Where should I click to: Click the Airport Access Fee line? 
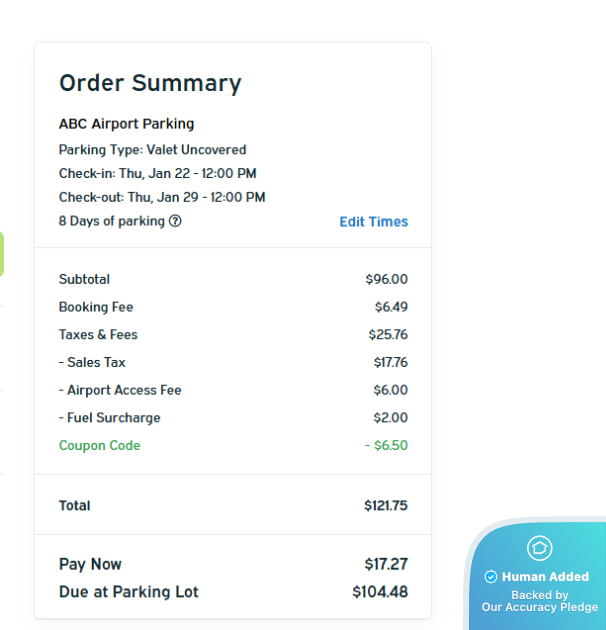(x=120, y=390)
